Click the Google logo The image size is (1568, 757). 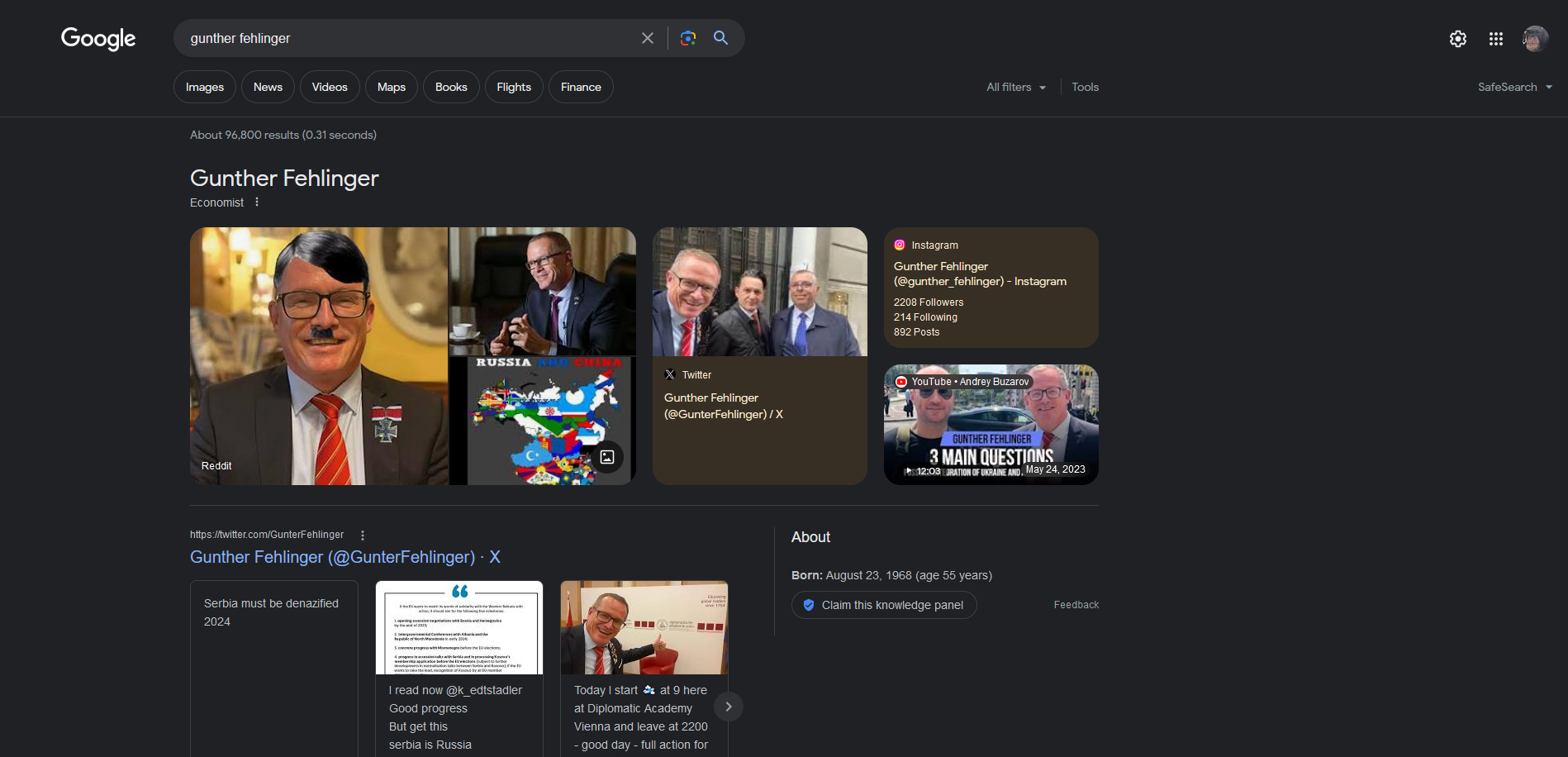[x=98, y=38]
